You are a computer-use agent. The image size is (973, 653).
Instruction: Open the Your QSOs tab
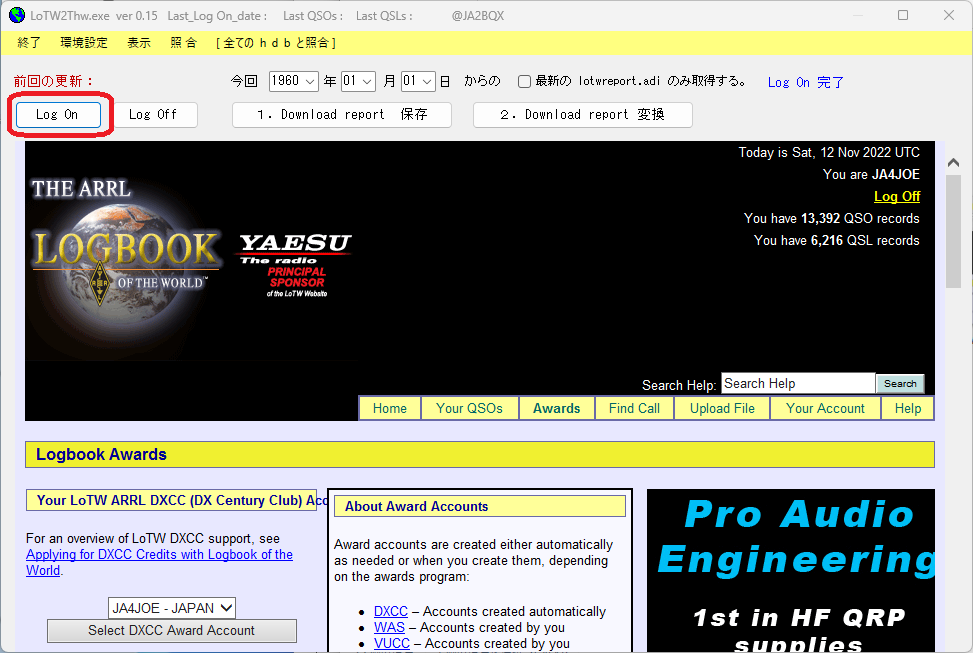[469, 408]
